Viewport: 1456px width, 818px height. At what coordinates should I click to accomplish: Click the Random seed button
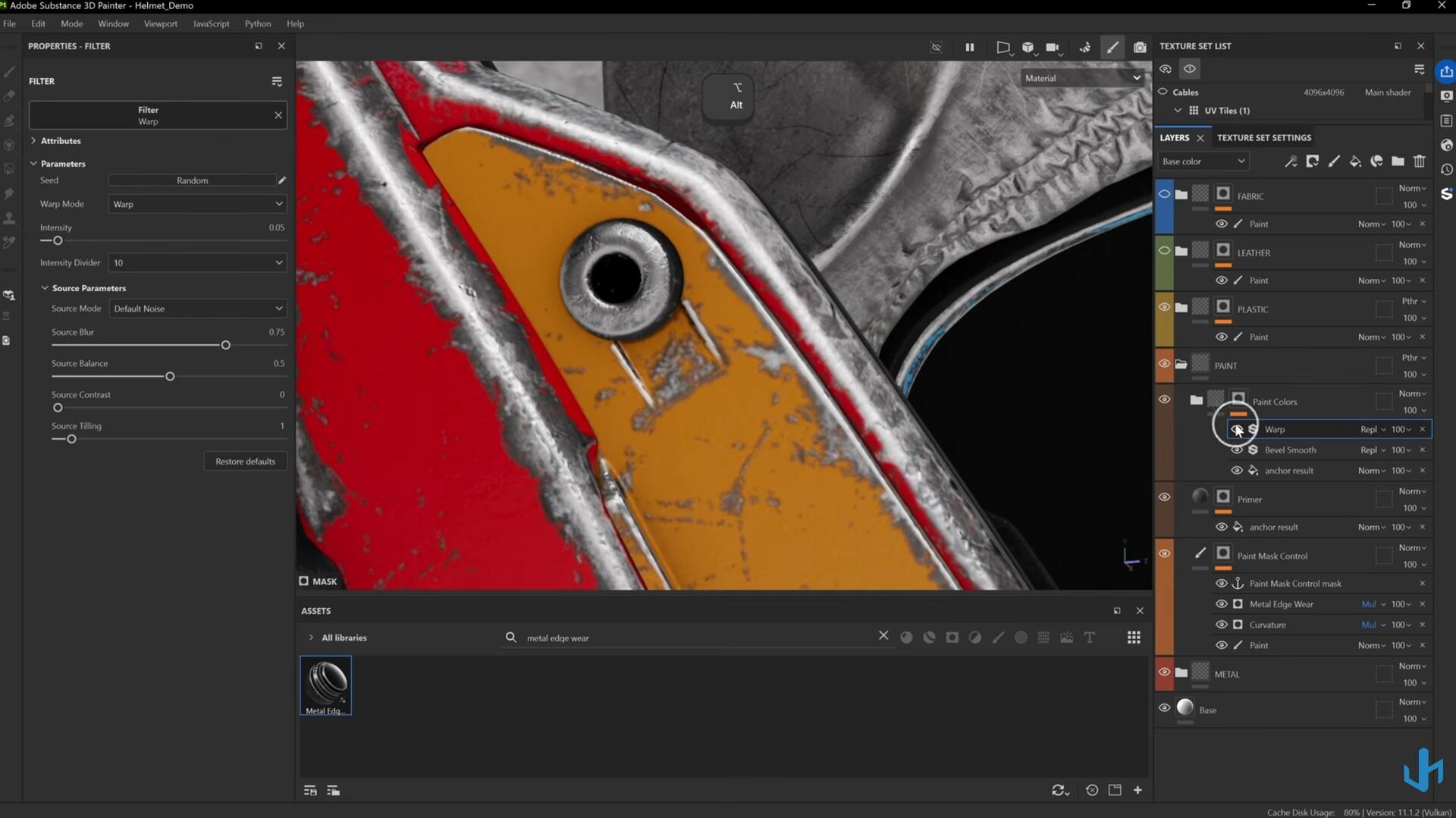tap(192, 180)
